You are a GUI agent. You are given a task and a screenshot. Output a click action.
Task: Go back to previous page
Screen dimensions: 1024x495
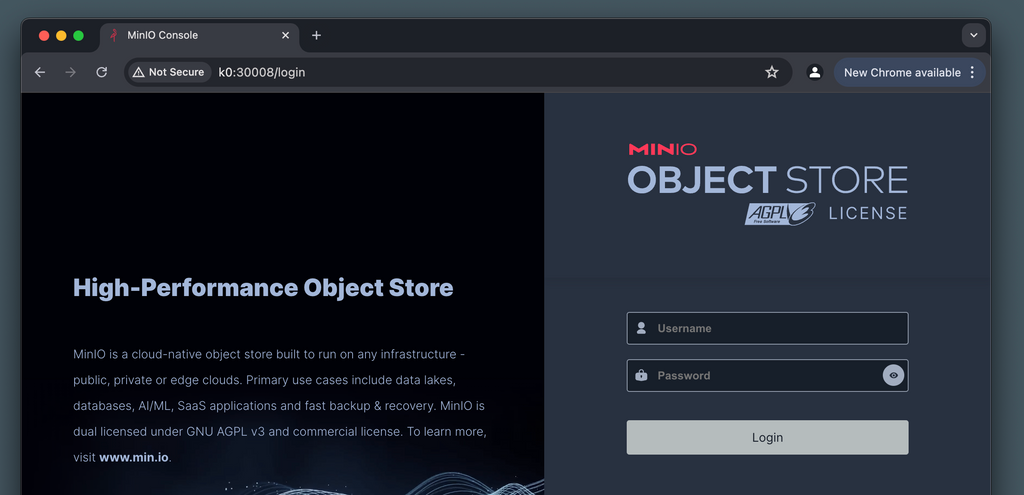pos(40,72)
